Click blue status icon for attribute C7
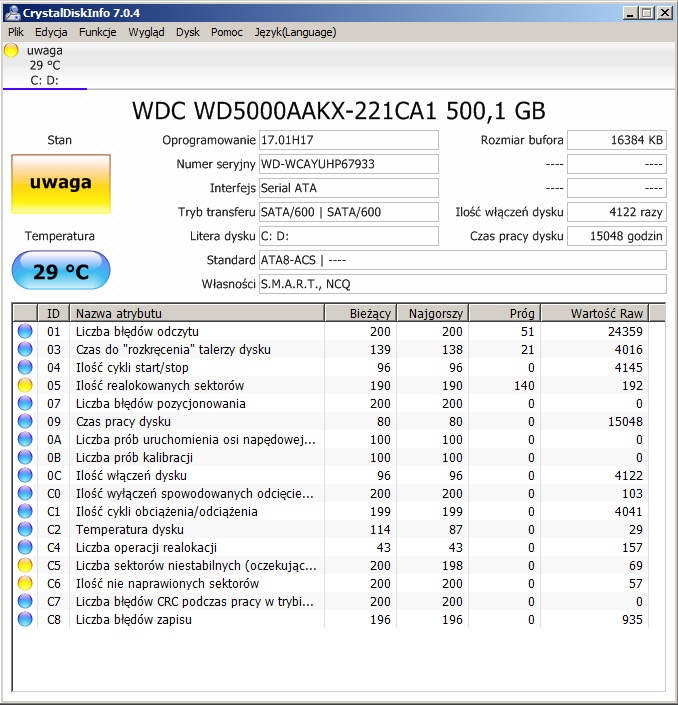The image size is (678, 705). click(x=25, y=601)
